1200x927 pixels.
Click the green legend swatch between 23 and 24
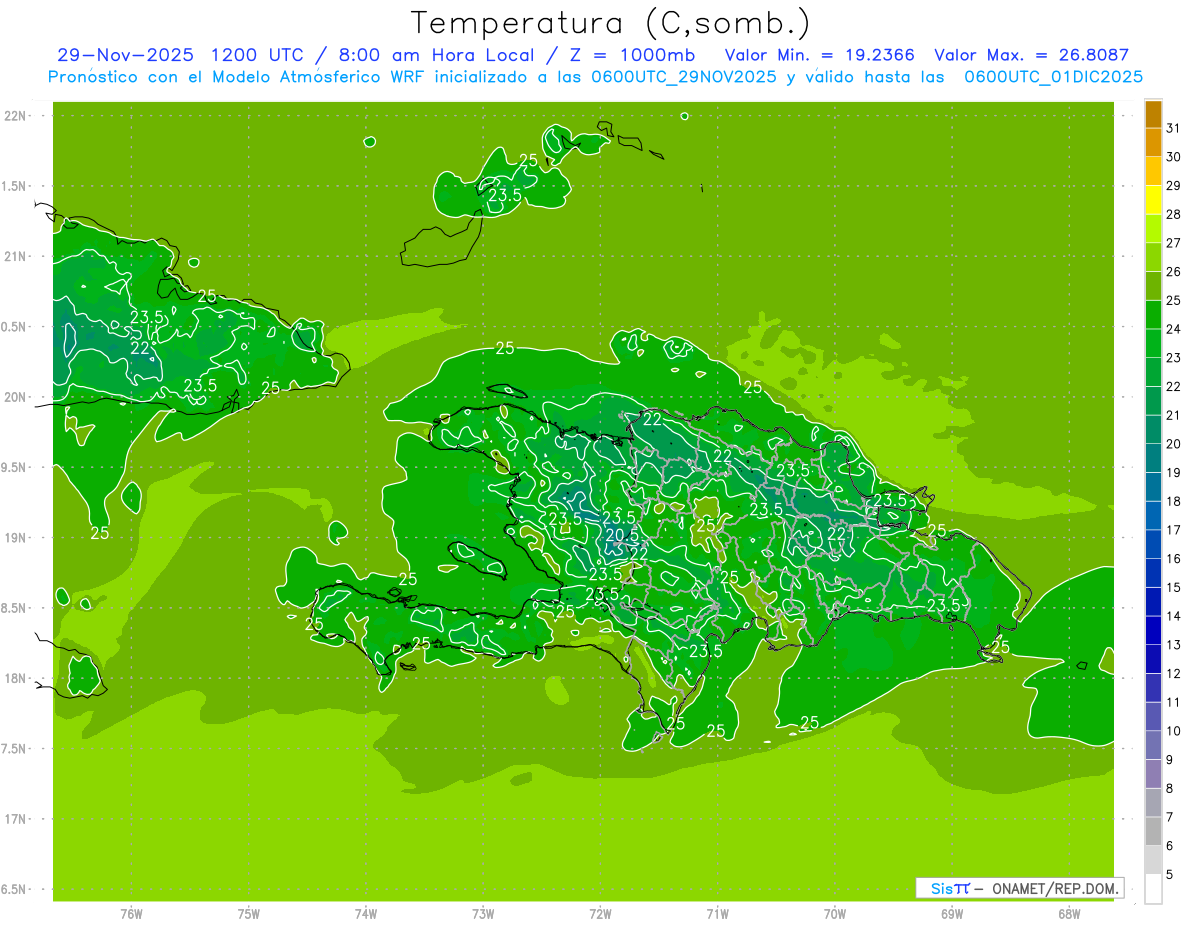coord(1153,344)
